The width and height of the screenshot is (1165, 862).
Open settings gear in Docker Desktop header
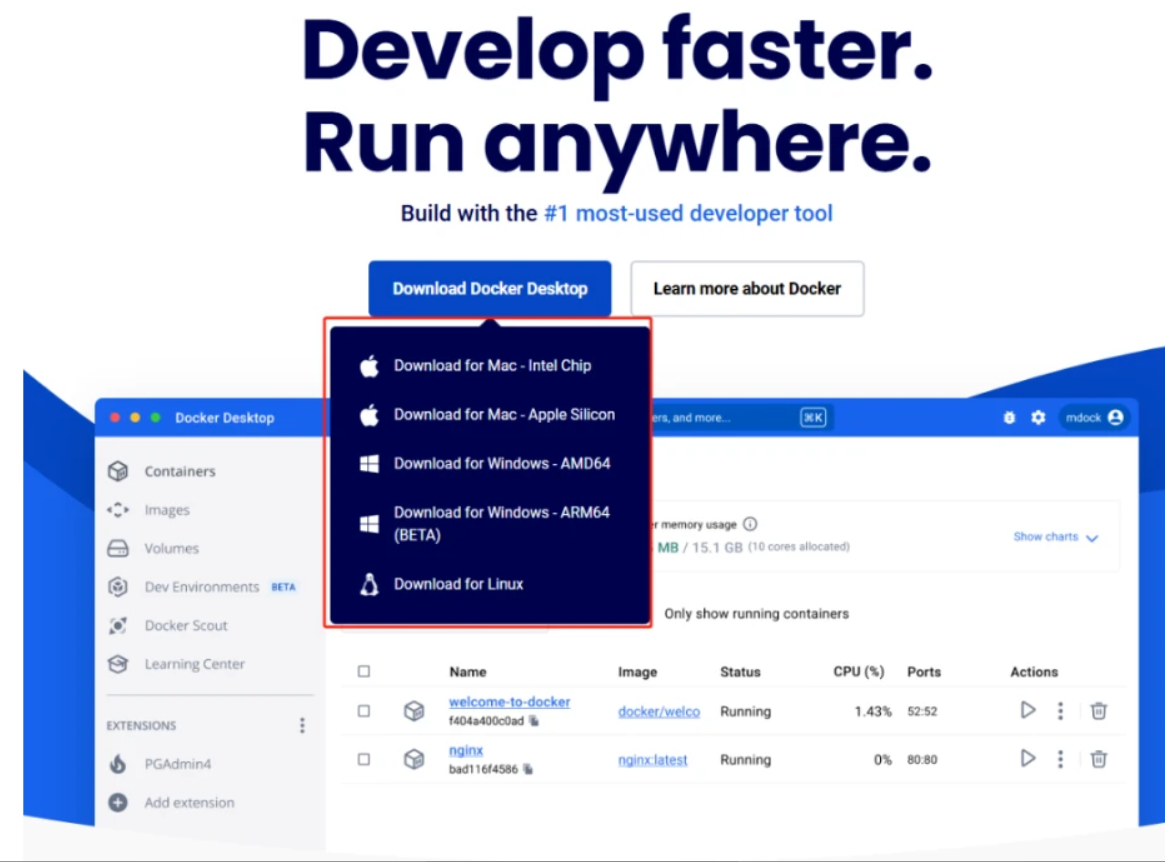[x=1038, y=418]
